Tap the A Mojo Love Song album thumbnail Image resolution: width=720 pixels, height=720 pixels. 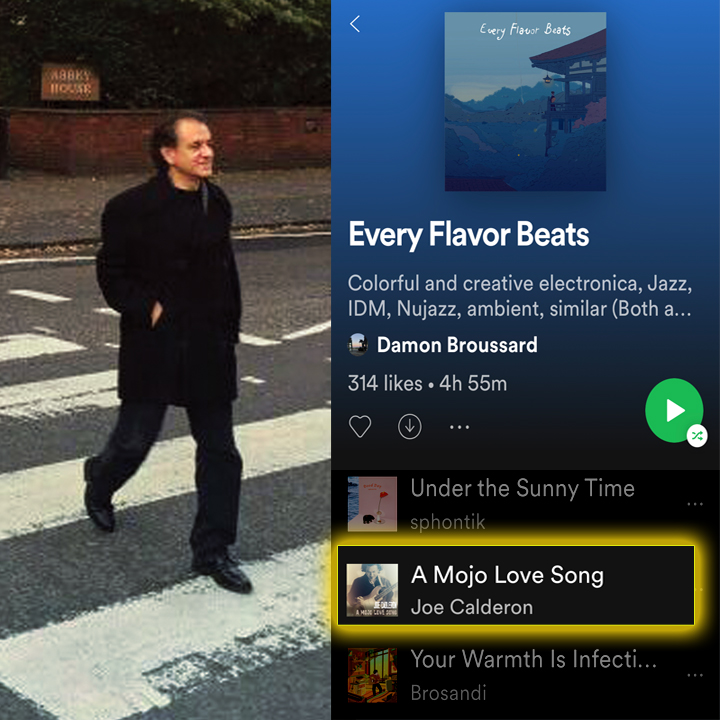coord(372,590)
